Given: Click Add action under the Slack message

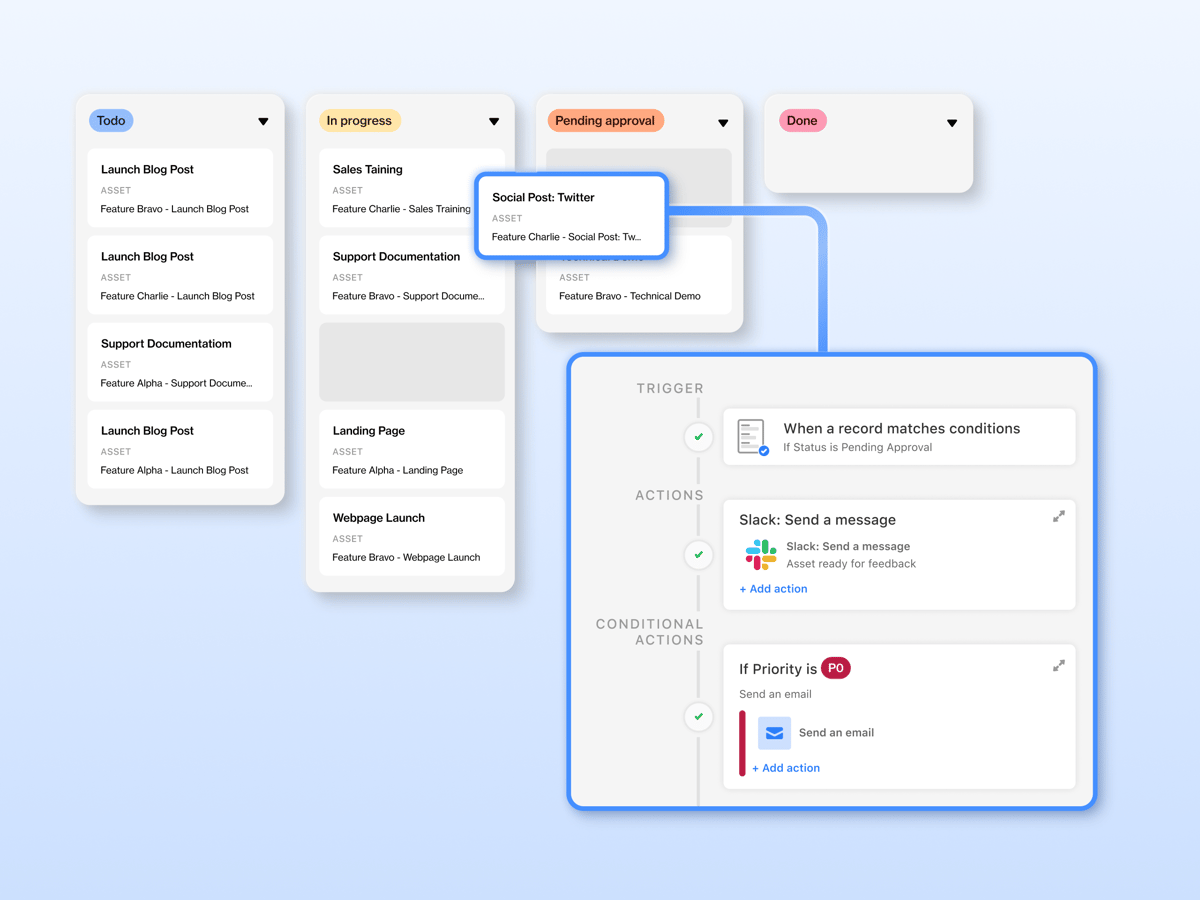Looking at the screenshot, I should click(x=772, y=588).
